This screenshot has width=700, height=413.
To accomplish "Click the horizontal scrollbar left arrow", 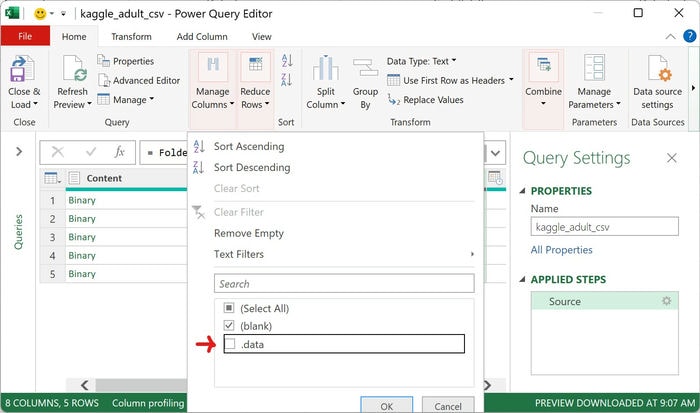I will (84, 385).
